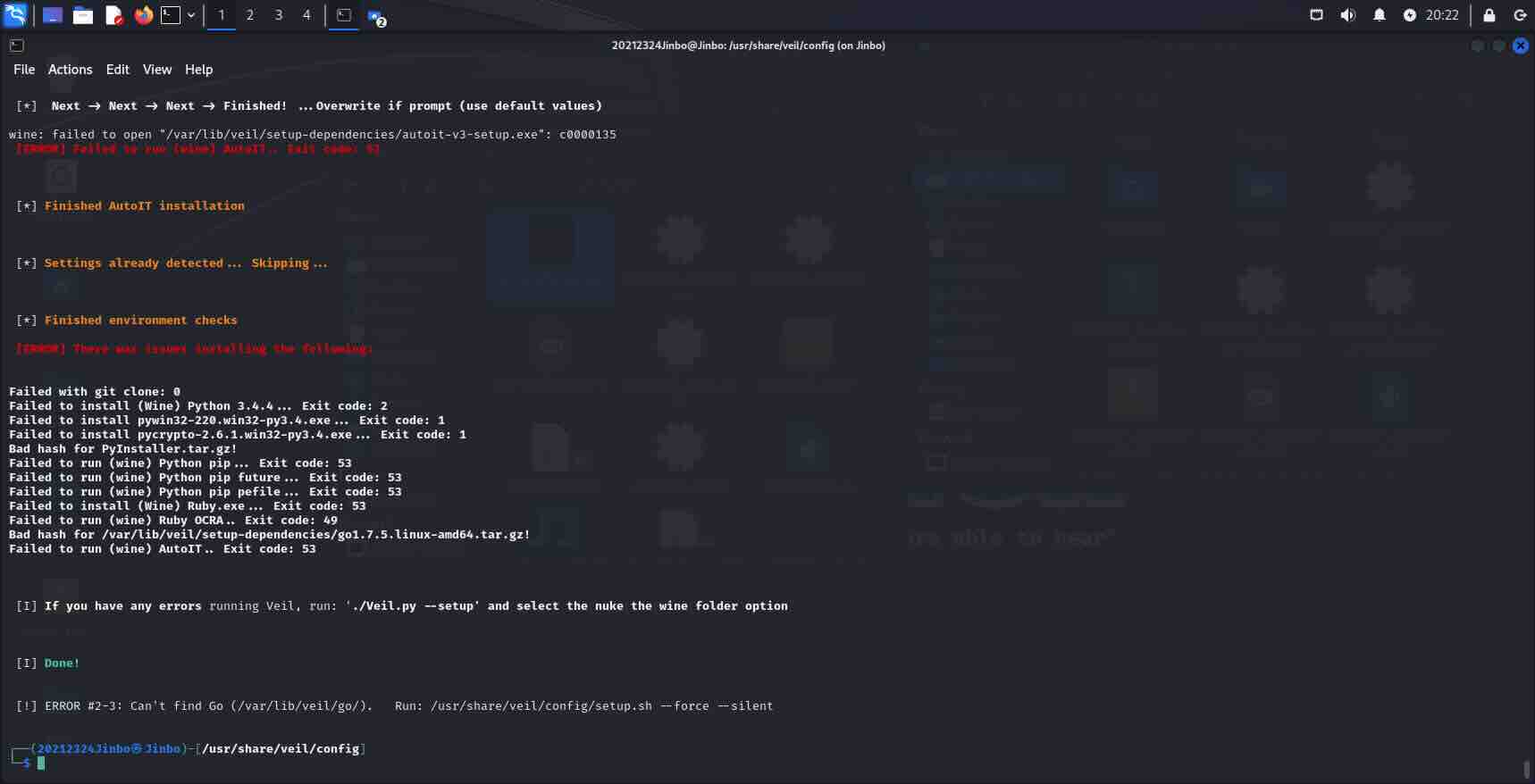Expand terminal launcher dropdown arrow

[x=191, y=15]
